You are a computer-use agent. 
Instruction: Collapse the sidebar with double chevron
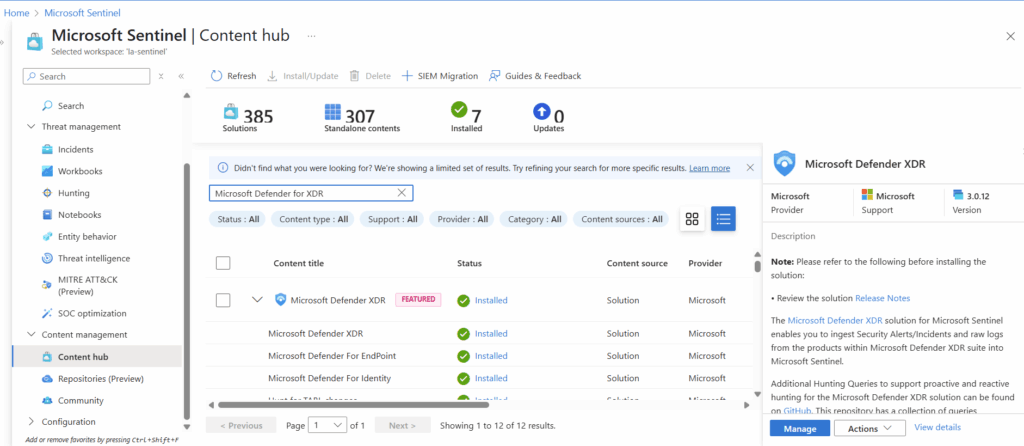click(181, 76)
